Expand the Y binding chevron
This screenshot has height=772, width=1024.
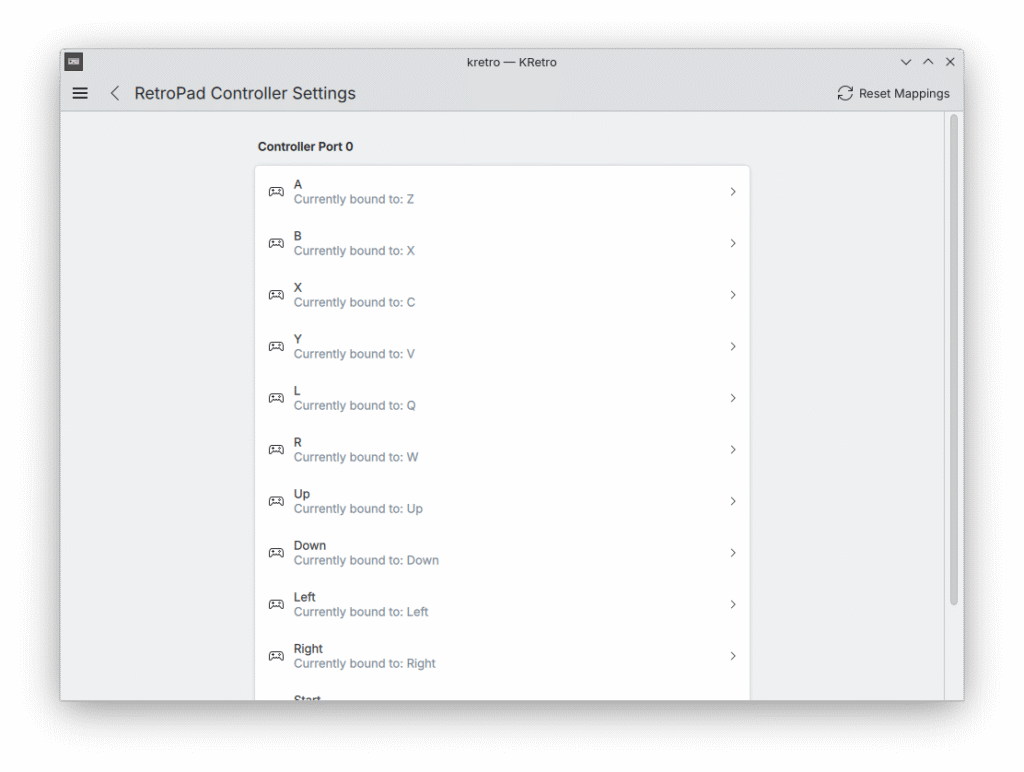[732, 347]
